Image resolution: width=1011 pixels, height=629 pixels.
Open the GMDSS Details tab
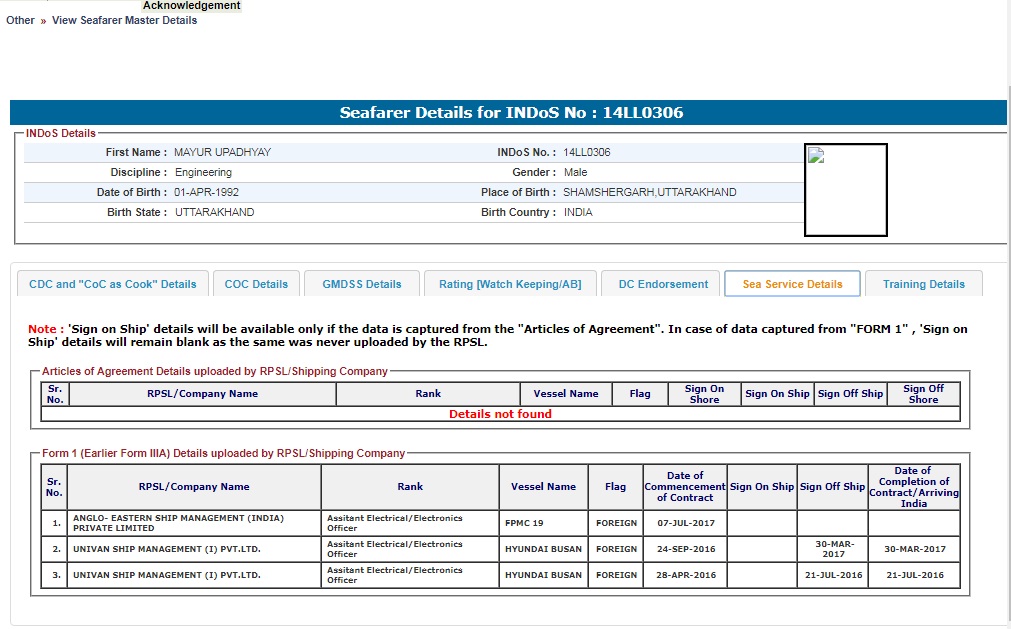[x=361, y=284]
